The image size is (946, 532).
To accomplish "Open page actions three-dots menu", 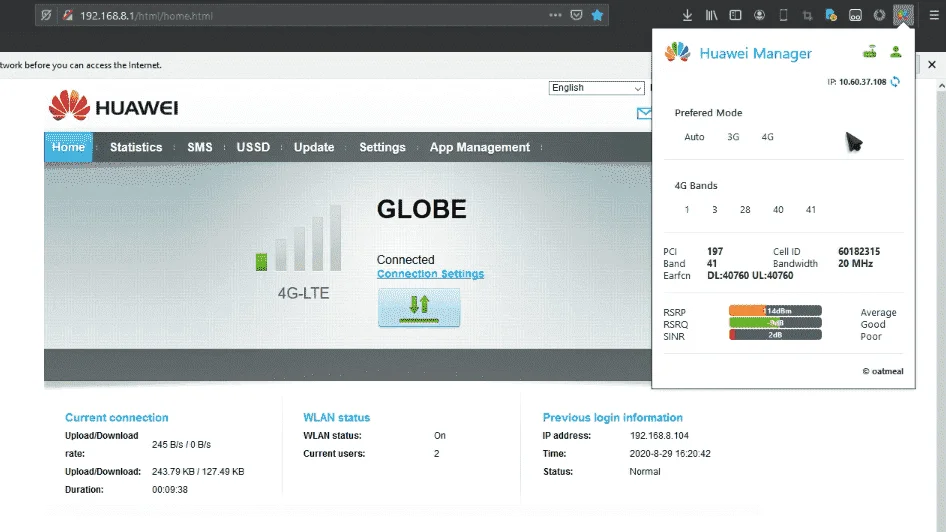I will [555, 16].
